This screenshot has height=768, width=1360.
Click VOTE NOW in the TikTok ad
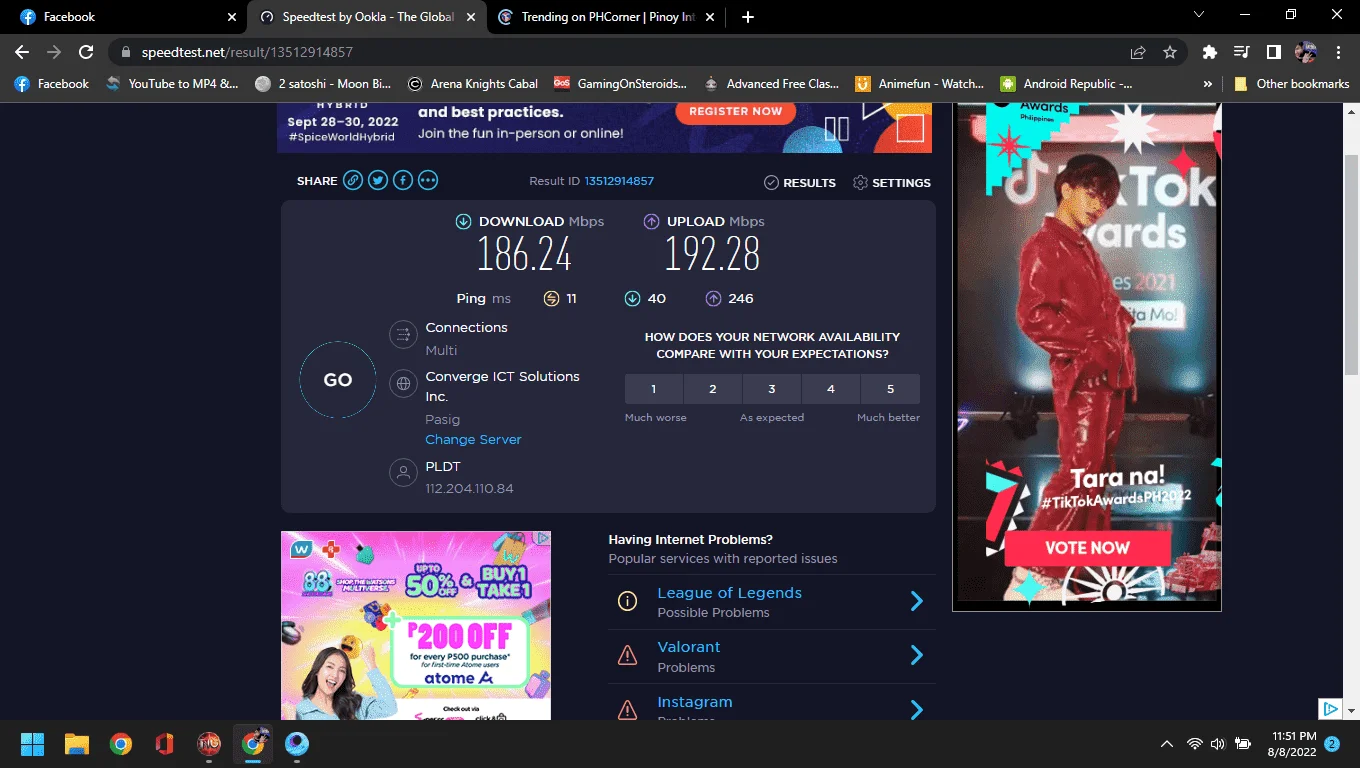1087,548
